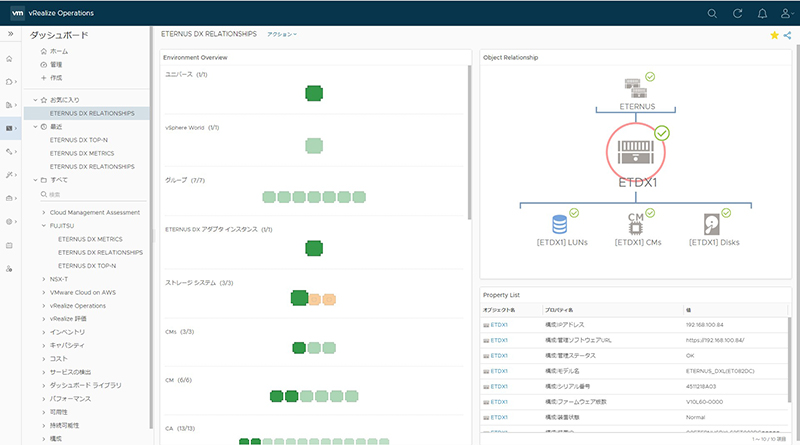Click the share dashboard icon
The width and height of the screenshot is (800, 445).
[x=787, y=35]
